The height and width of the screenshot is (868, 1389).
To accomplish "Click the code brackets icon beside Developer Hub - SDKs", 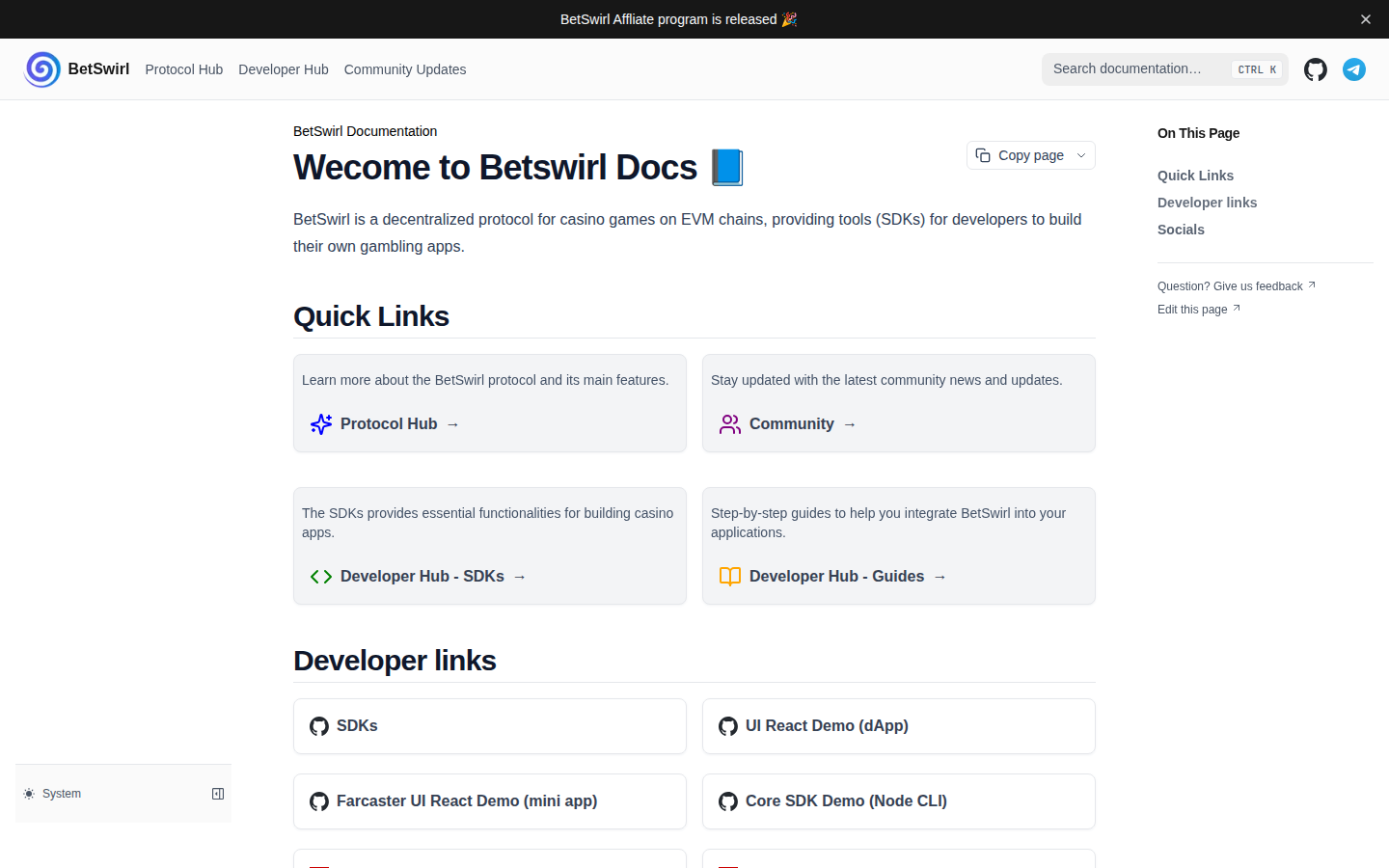I will (x=321, y=577).
